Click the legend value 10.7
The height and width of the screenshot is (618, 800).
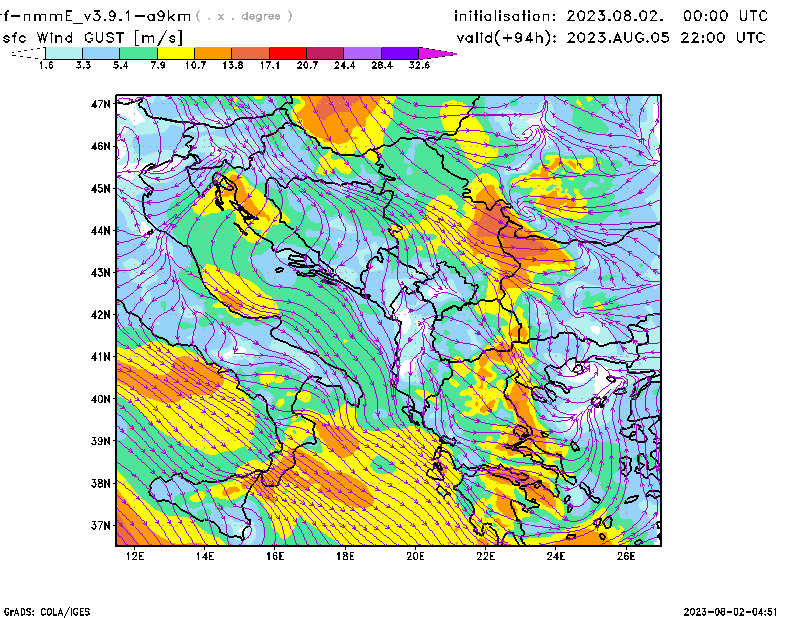pyautogui.click(x=195, y=65)
